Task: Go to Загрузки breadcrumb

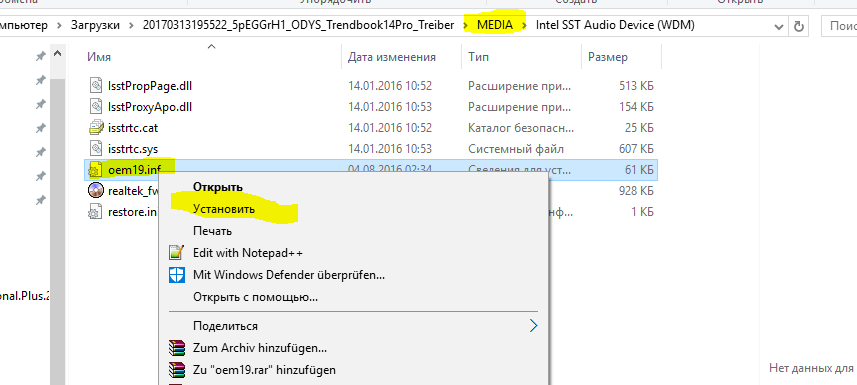Action: coord(95,25)
